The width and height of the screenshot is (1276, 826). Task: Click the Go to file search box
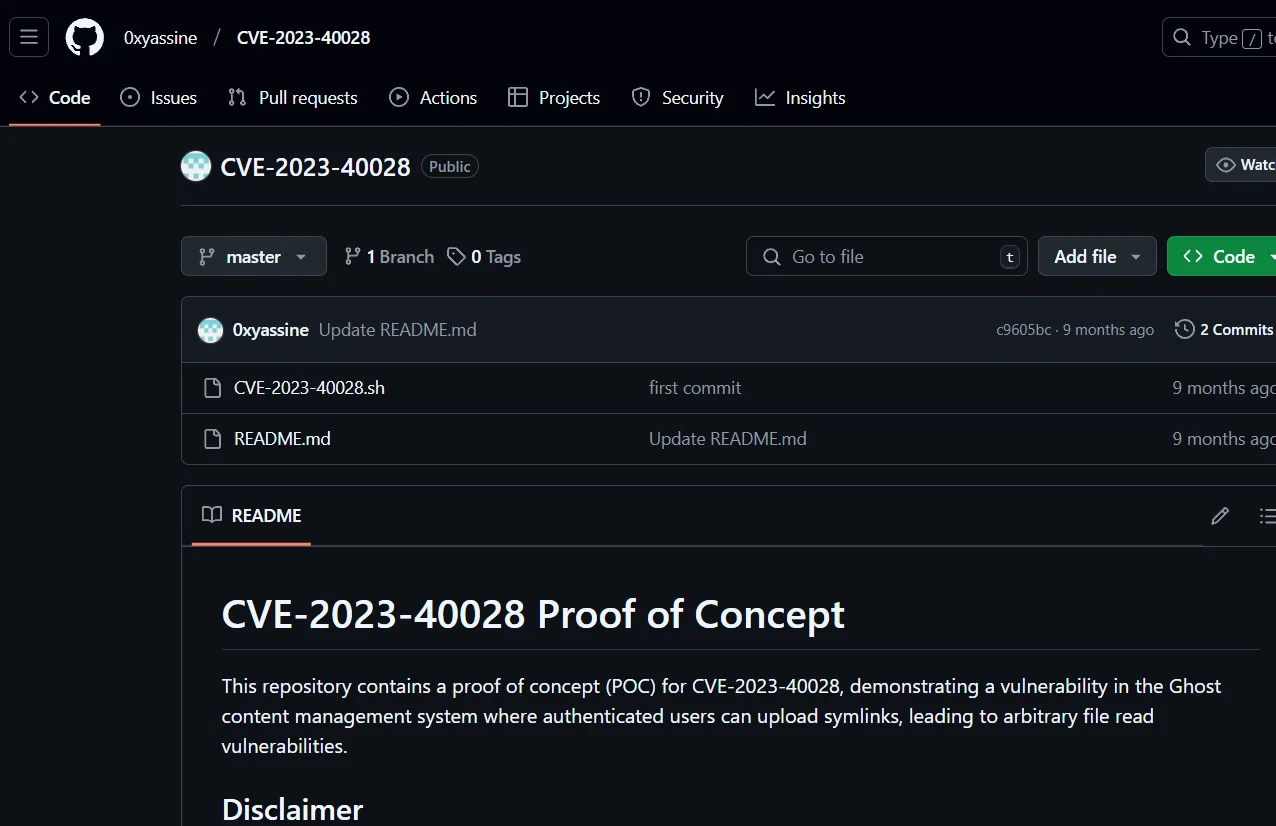coord(887,256)
